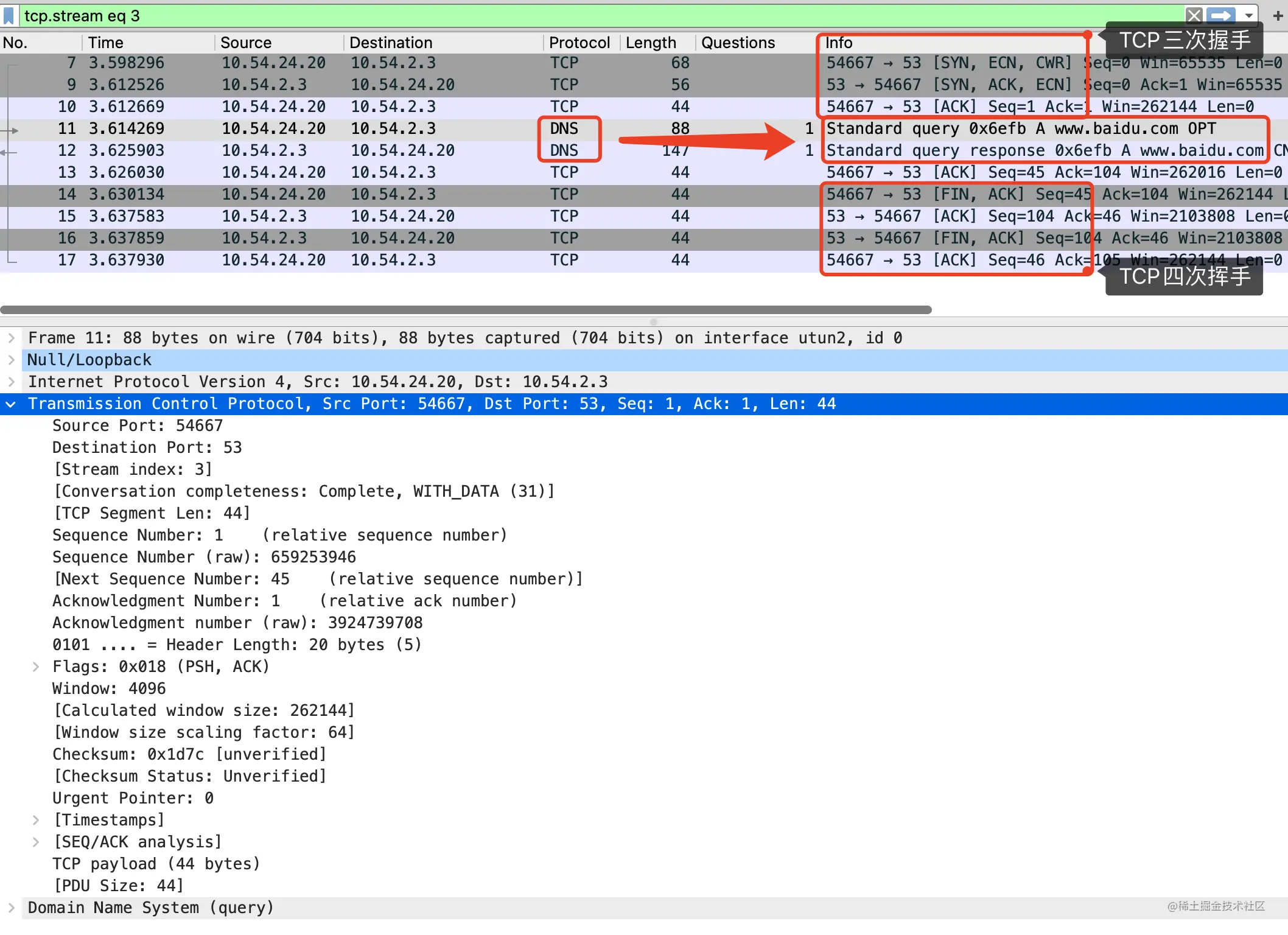Sort by the Protocol column header

pos(579,43)
